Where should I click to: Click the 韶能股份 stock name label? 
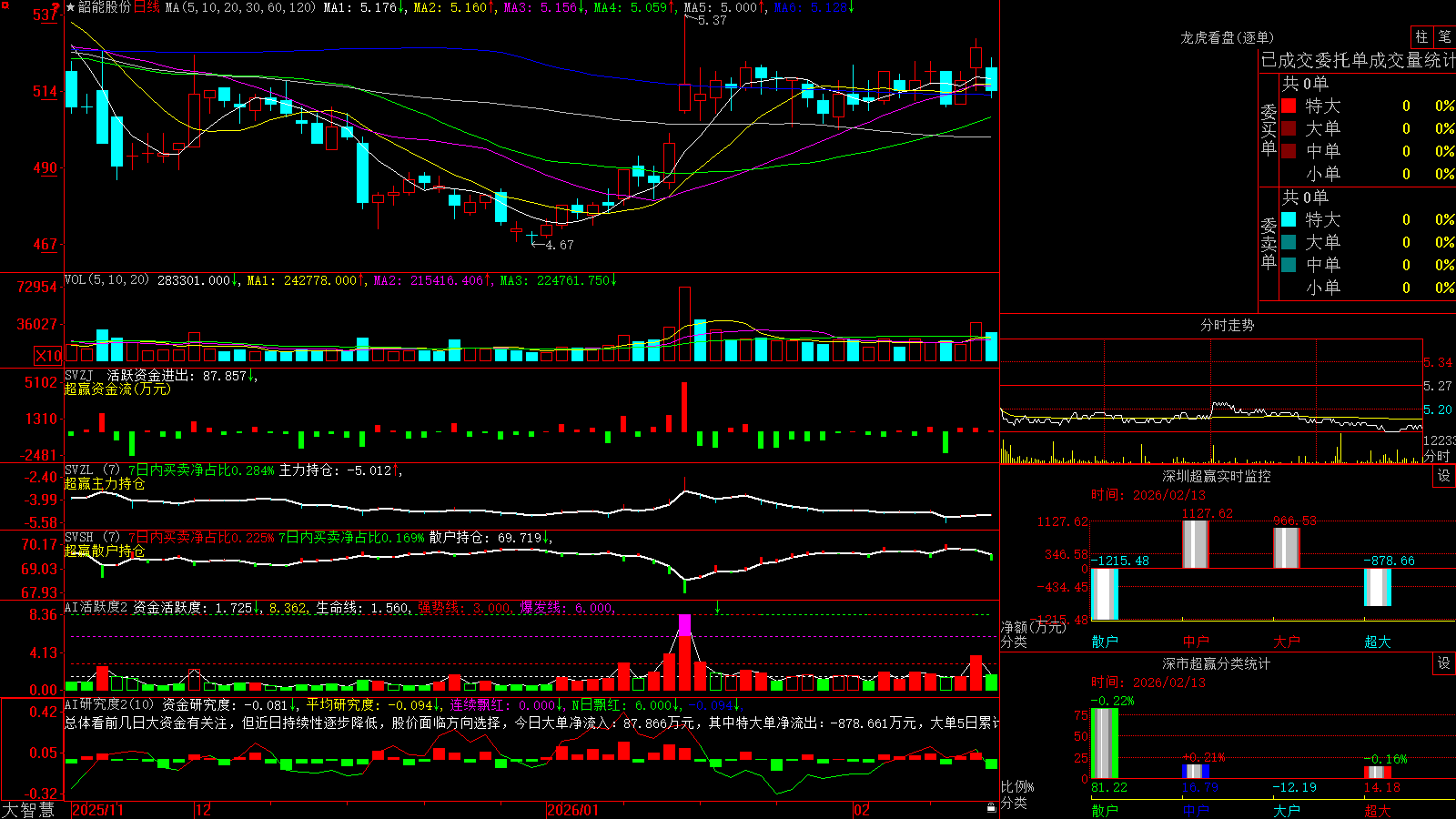105,7
